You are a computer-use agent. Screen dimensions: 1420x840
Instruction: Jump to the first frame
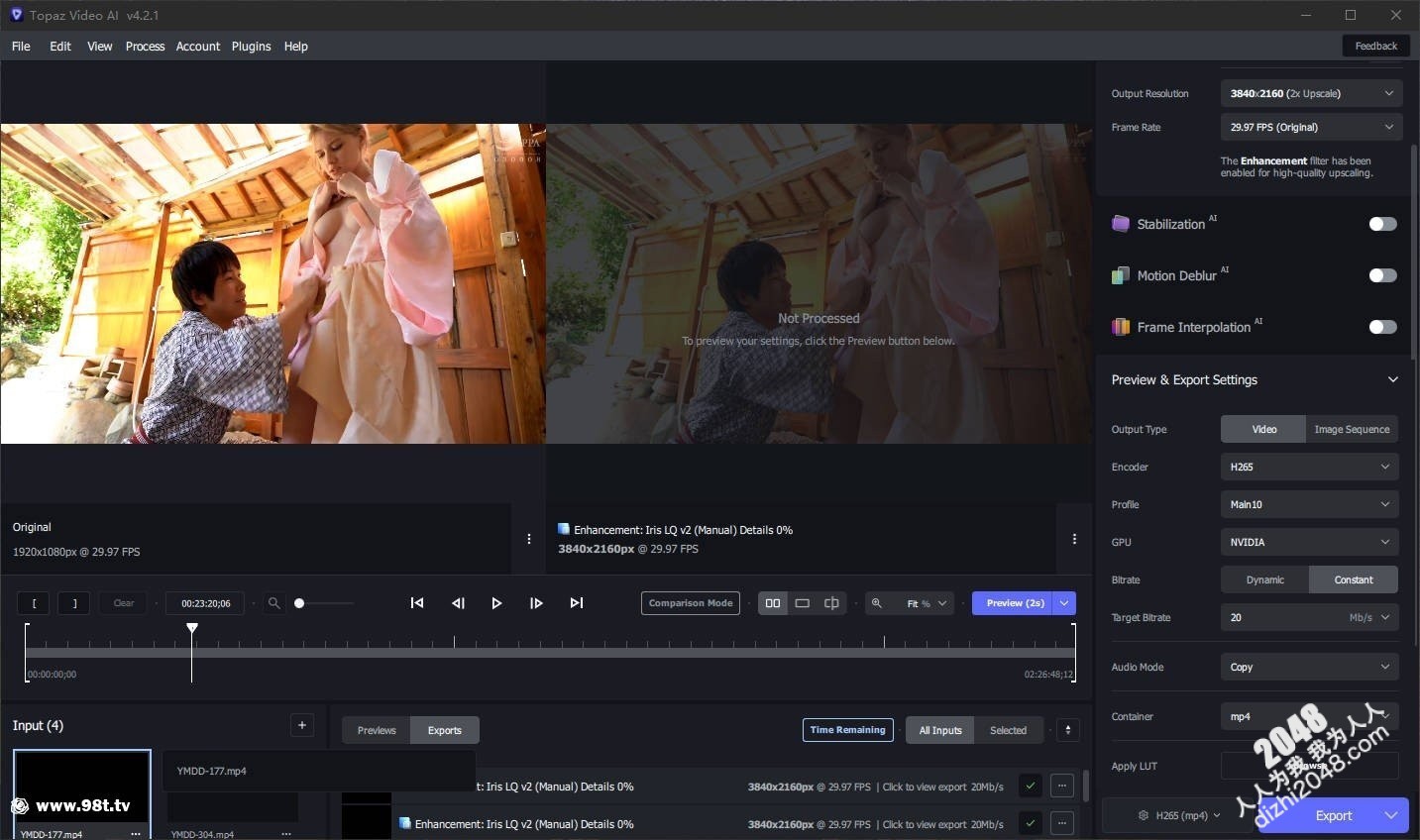click(x=417, y=603)
